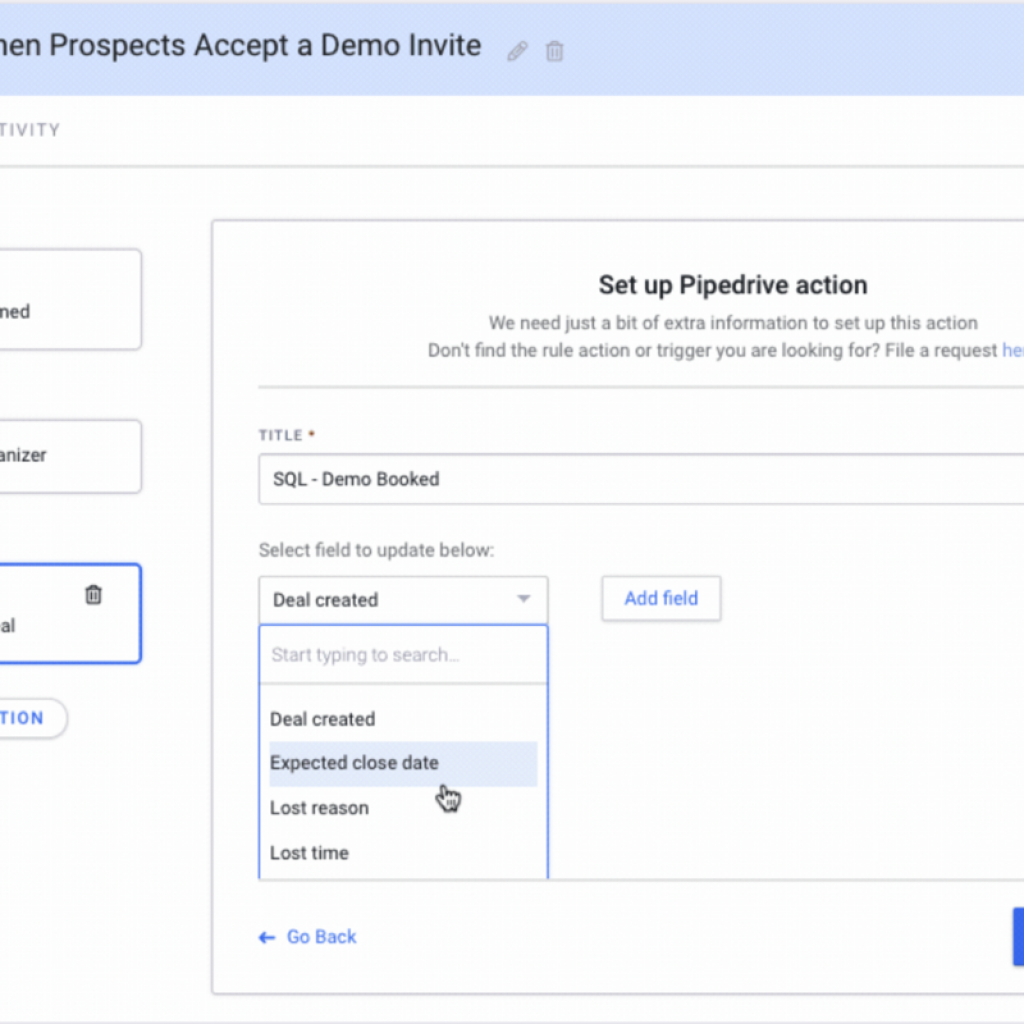
Task: Select the step card ending in 'anizer'
Action: pos(70,456)
